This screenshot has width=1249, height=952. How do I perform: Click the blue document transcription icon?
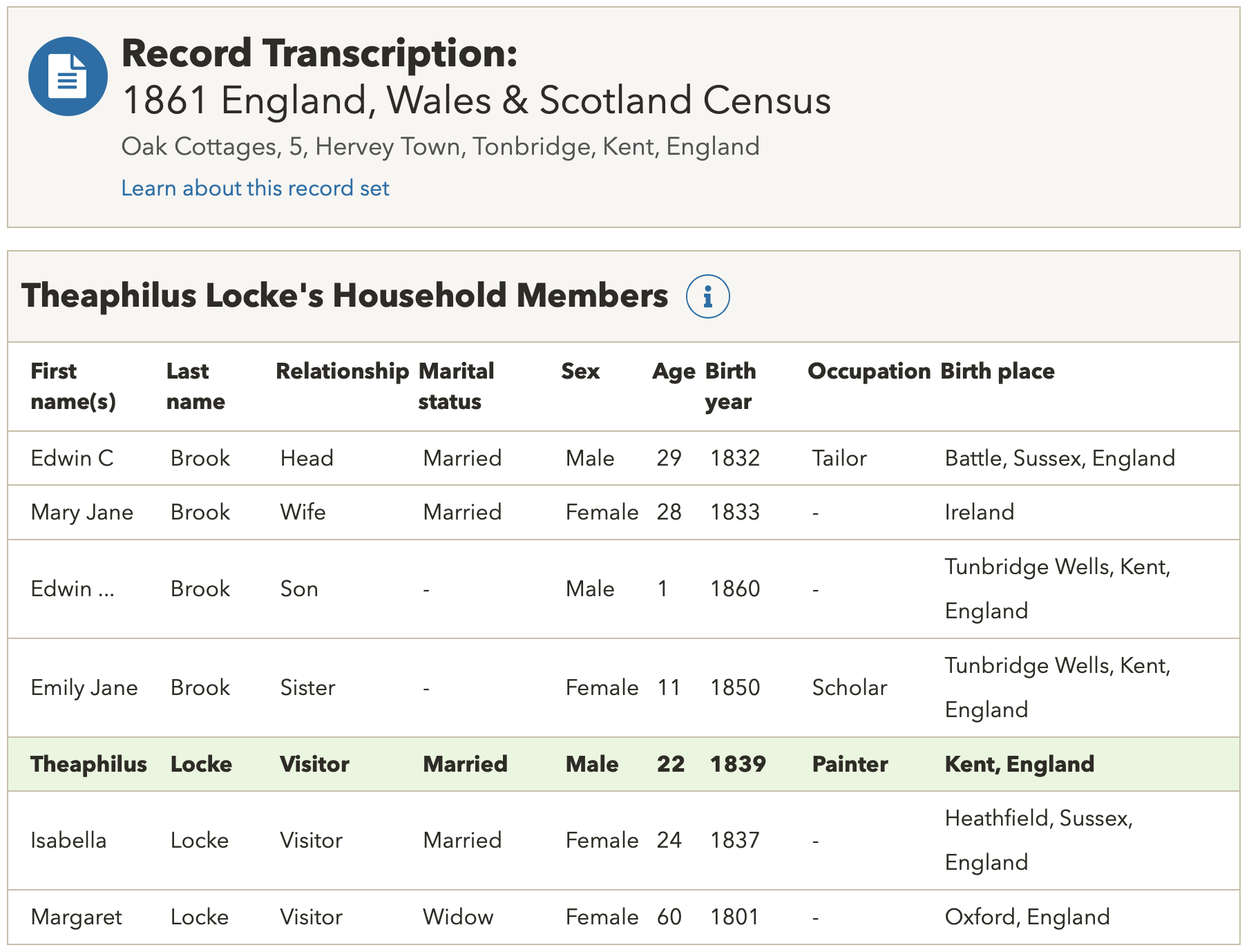(x=68, y=76)
